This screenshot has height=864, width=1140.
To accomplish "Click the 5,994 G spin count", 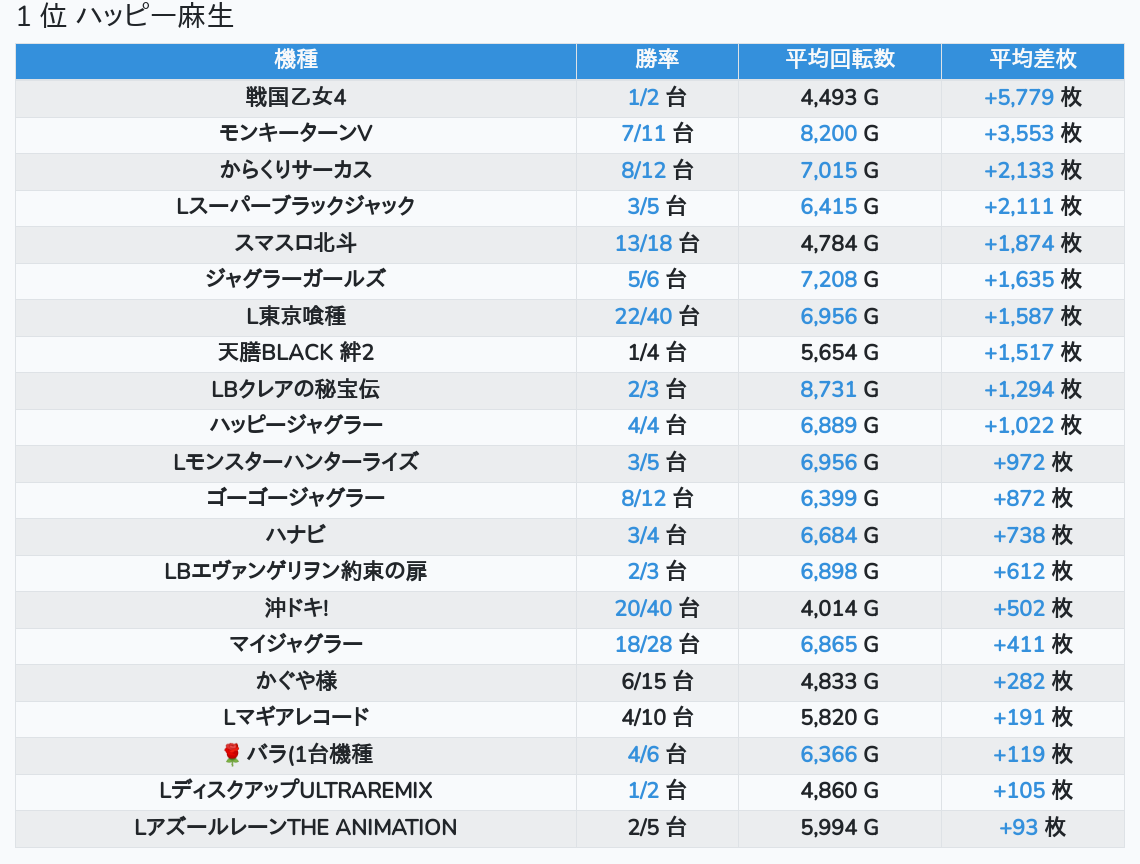I will point(840,828).
